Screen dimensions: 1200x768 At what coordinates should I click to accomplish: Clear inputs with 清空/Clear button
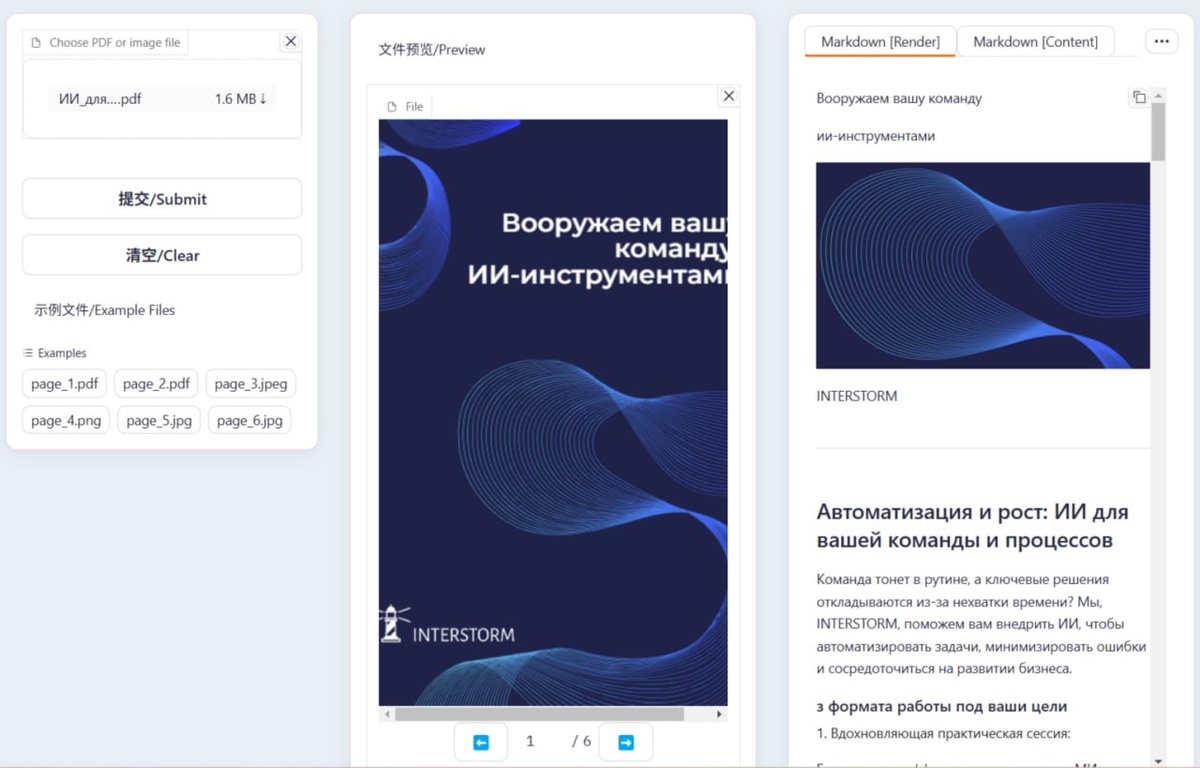[x=162, y=255]
